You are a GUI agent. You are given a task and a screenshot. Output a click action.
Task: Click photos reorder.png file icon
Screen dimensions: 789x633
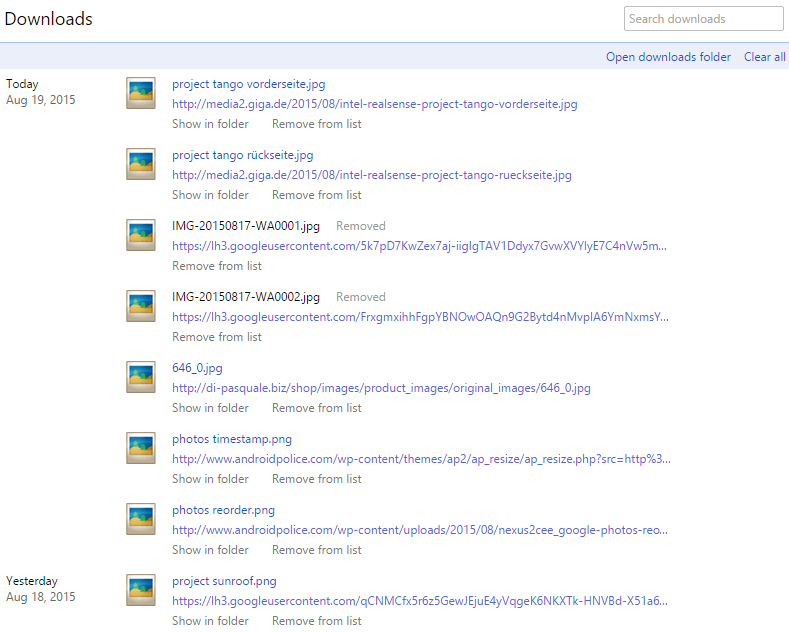pos(141,519)
